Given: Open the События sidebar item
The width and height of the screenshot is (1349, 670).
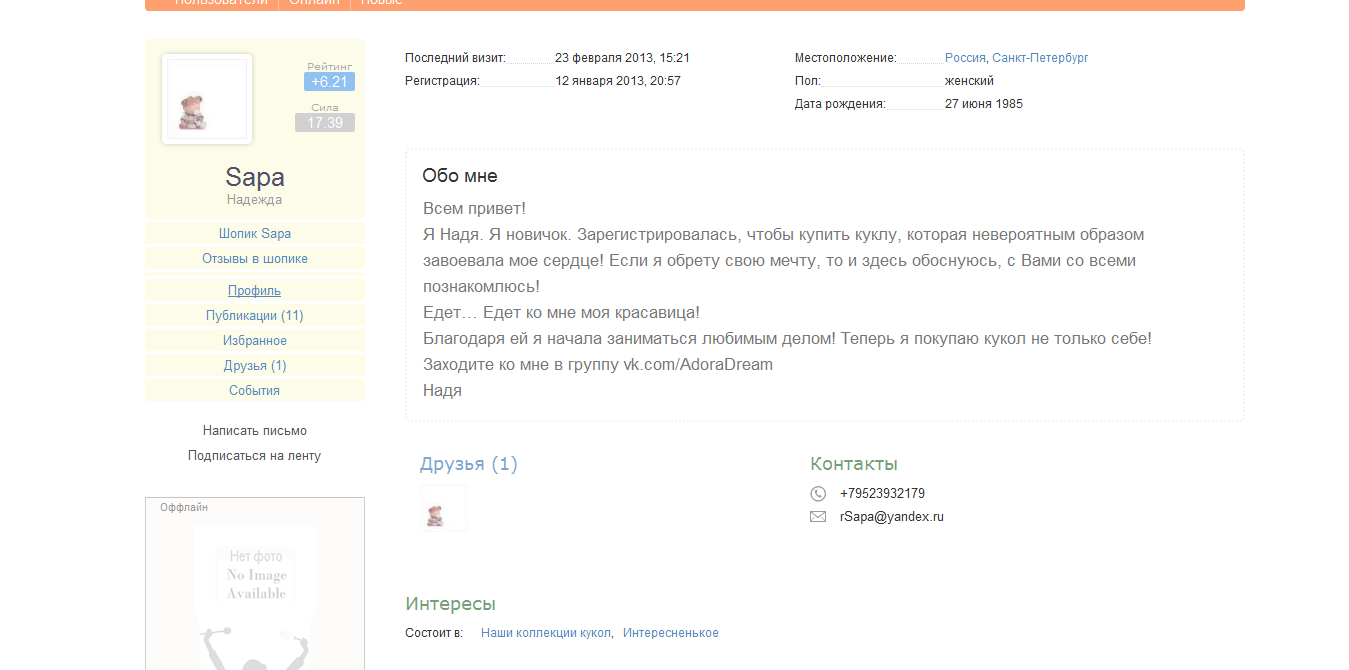Looking at the screenshot, I should coord(255,391).
